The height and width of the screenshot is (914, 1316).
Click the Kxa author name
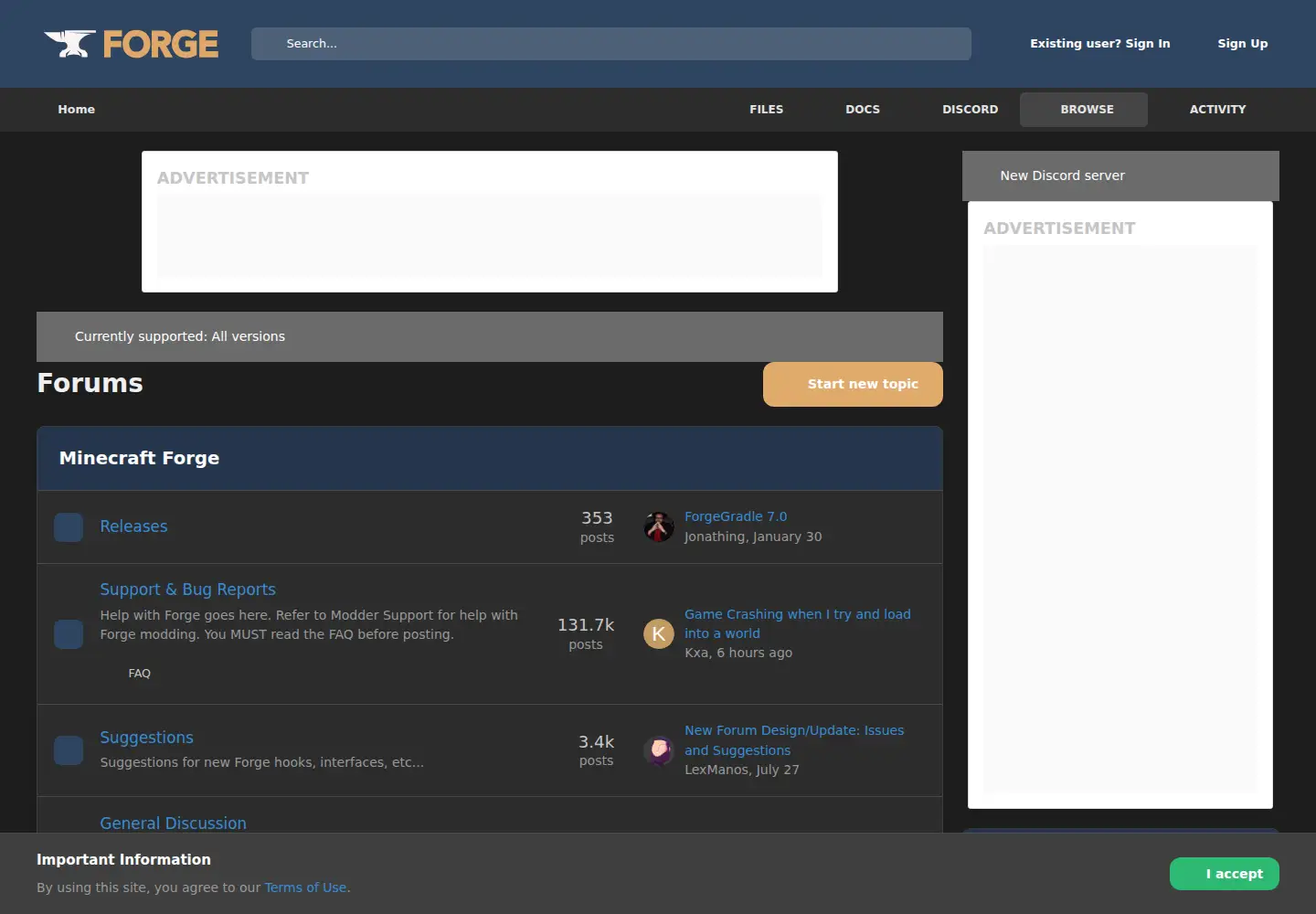click(x=696, y=654)
